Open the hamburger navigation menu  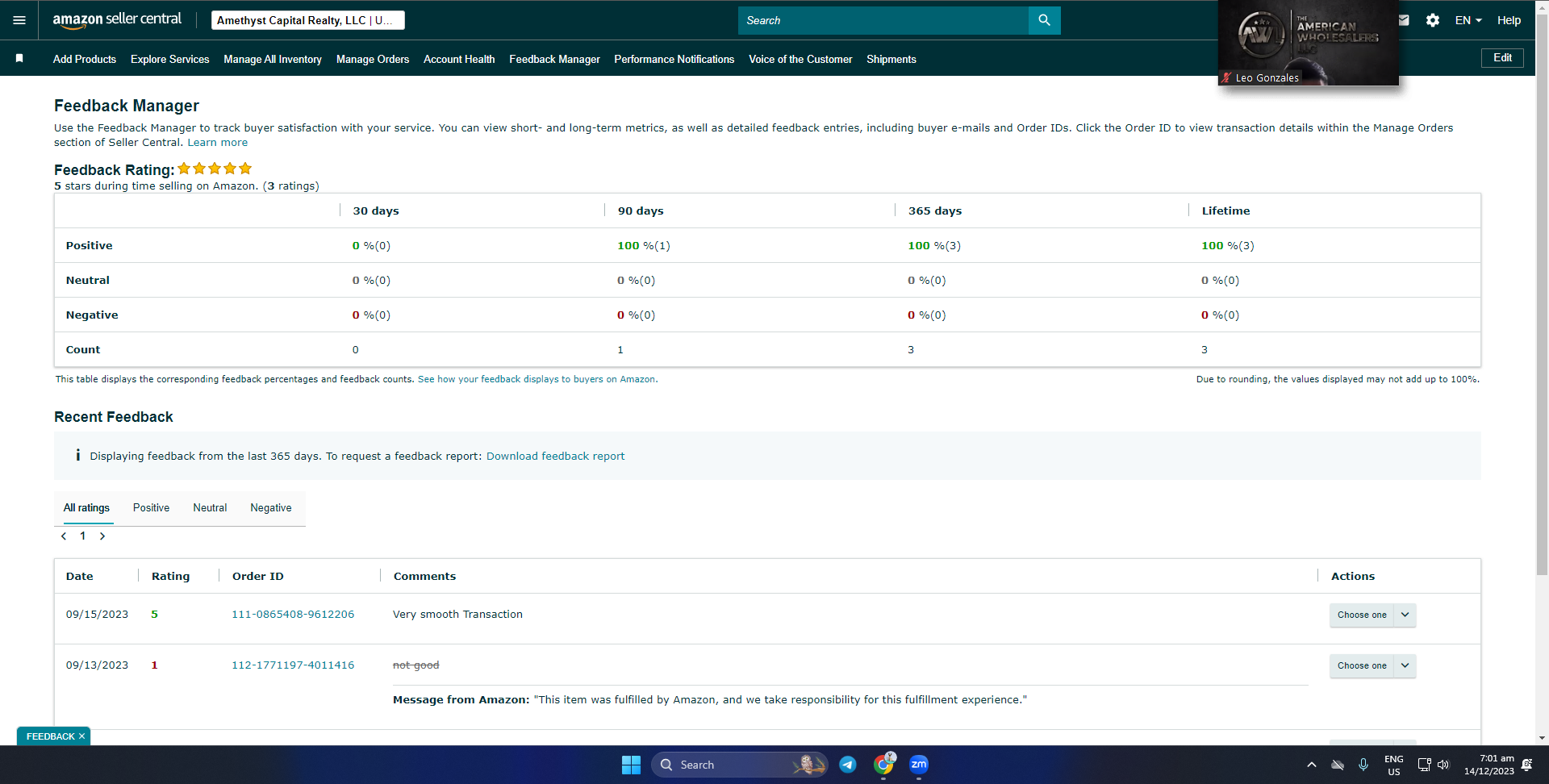19,20
